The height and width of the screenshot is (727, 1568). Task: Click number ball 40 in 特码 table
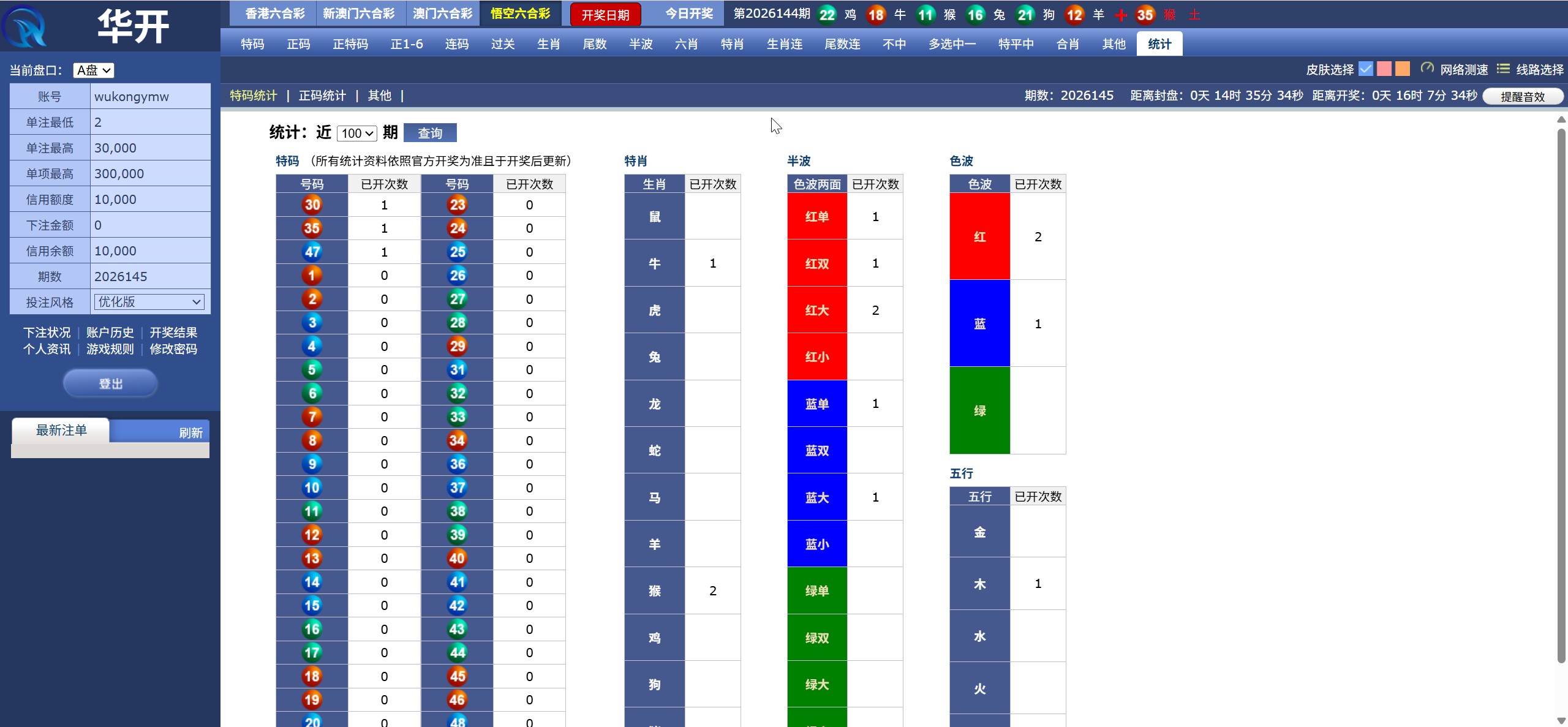(x=457, y=558)
